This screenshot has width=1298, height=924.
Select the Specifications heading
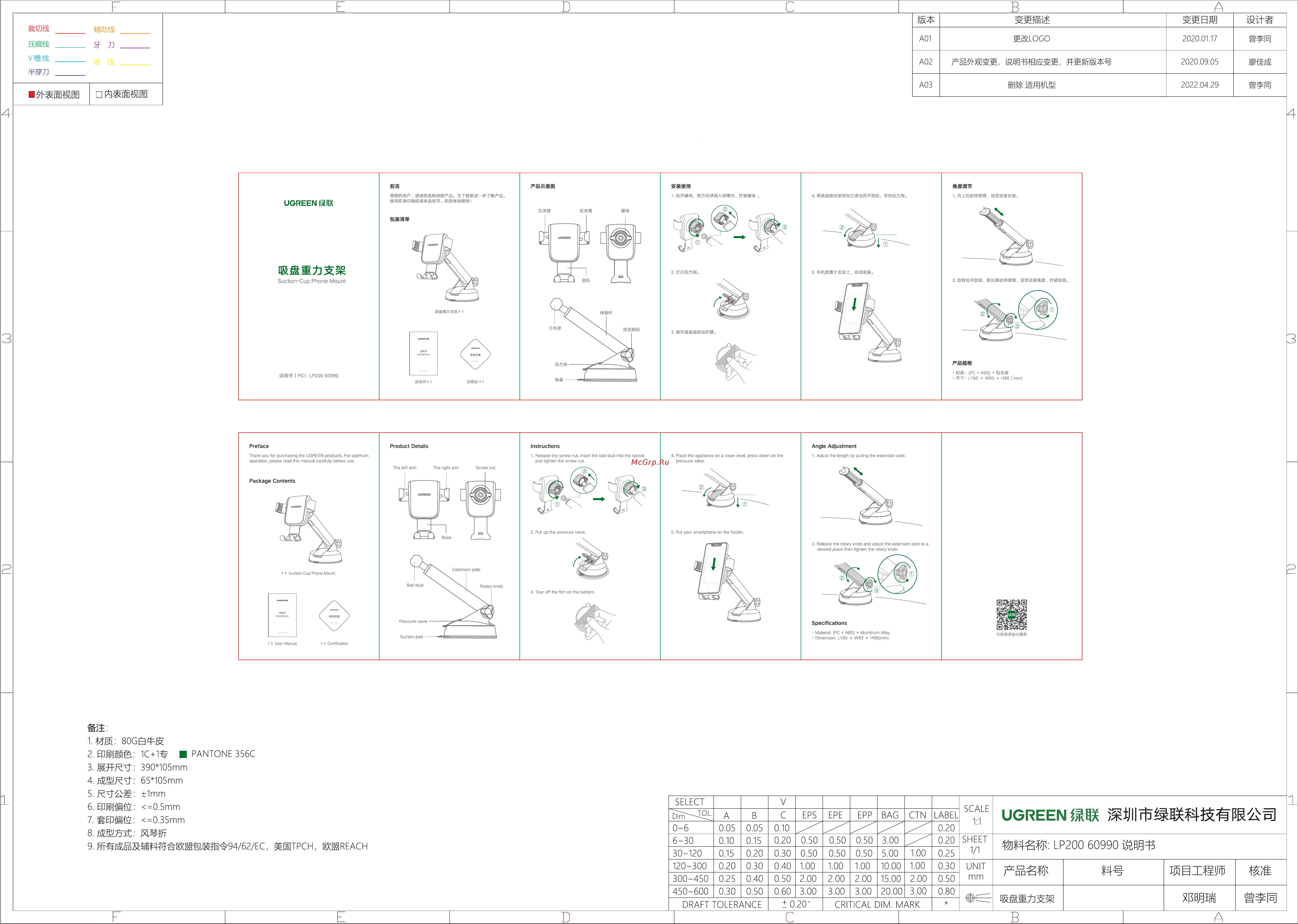click(829, 623)
